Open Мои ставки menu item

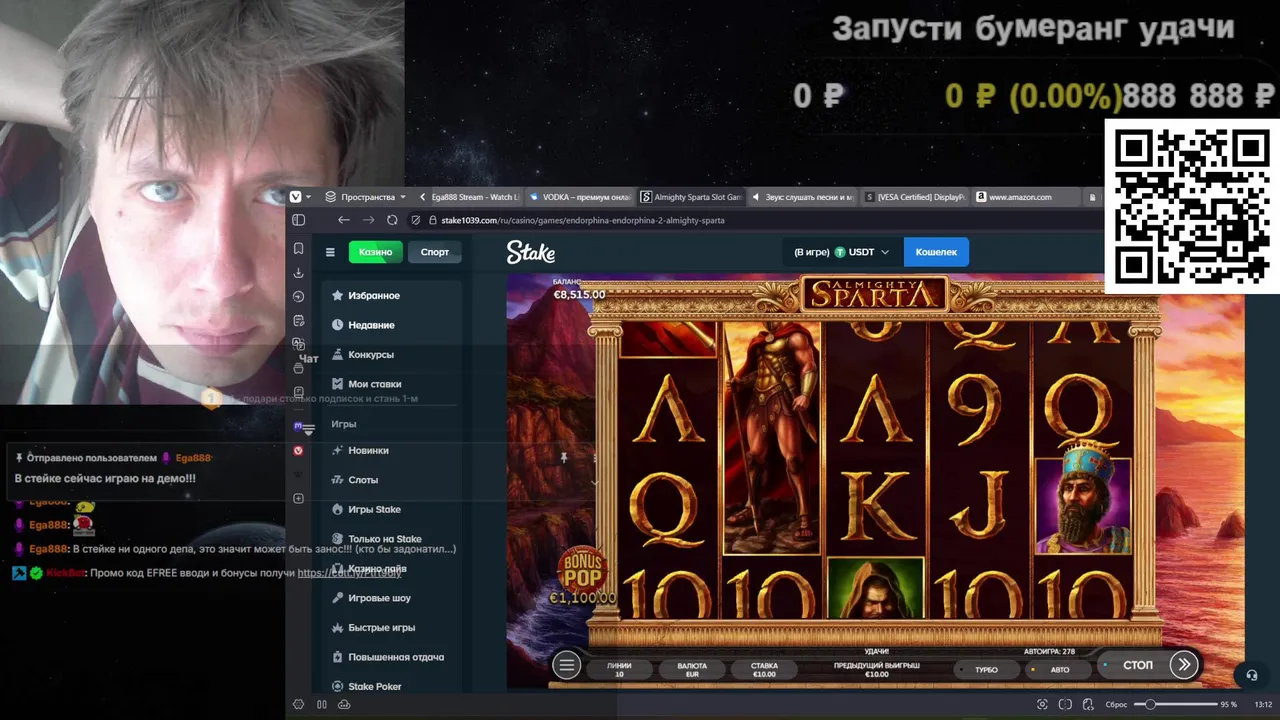point(392,384)
